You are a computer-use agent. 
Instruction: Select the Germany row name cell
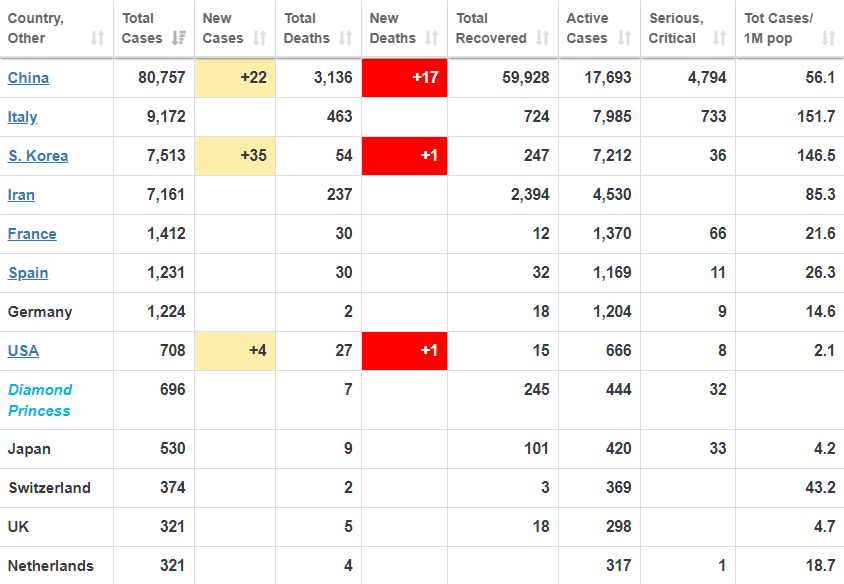[x=40, y=312]
